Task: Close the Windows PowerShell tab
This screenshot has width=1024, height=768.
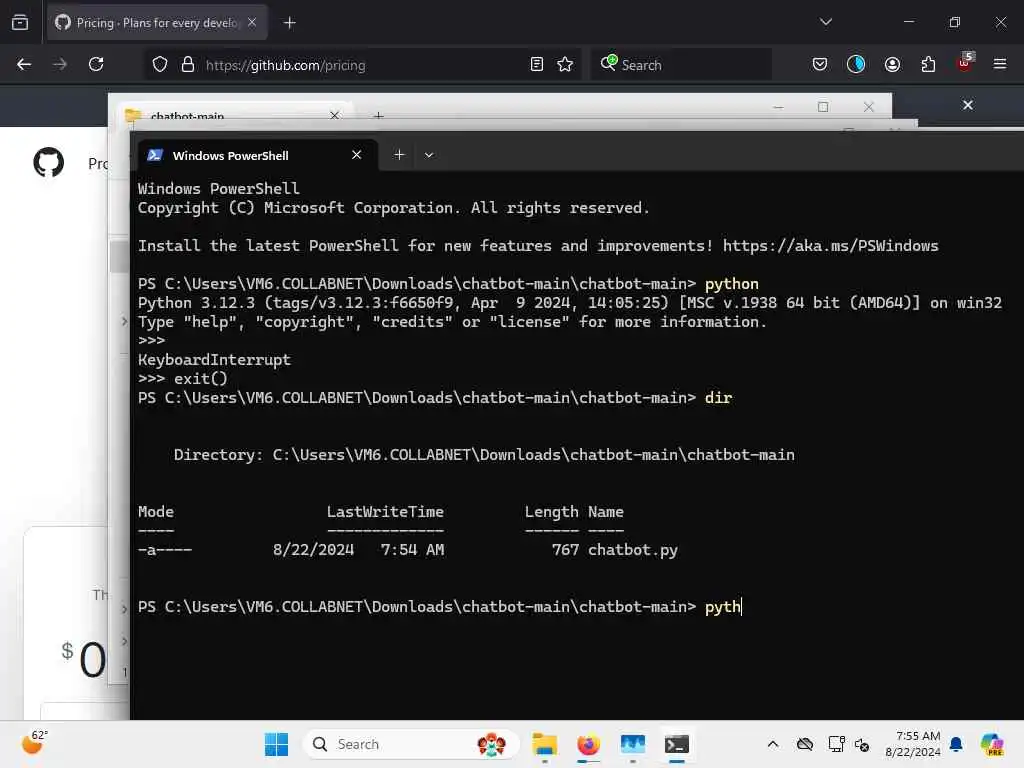Action: point(357,155)
